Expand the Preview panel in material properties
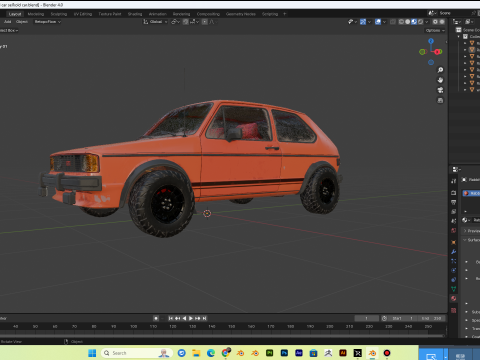The height and width of the screenshot is (360, 480). tap(465, 231)
